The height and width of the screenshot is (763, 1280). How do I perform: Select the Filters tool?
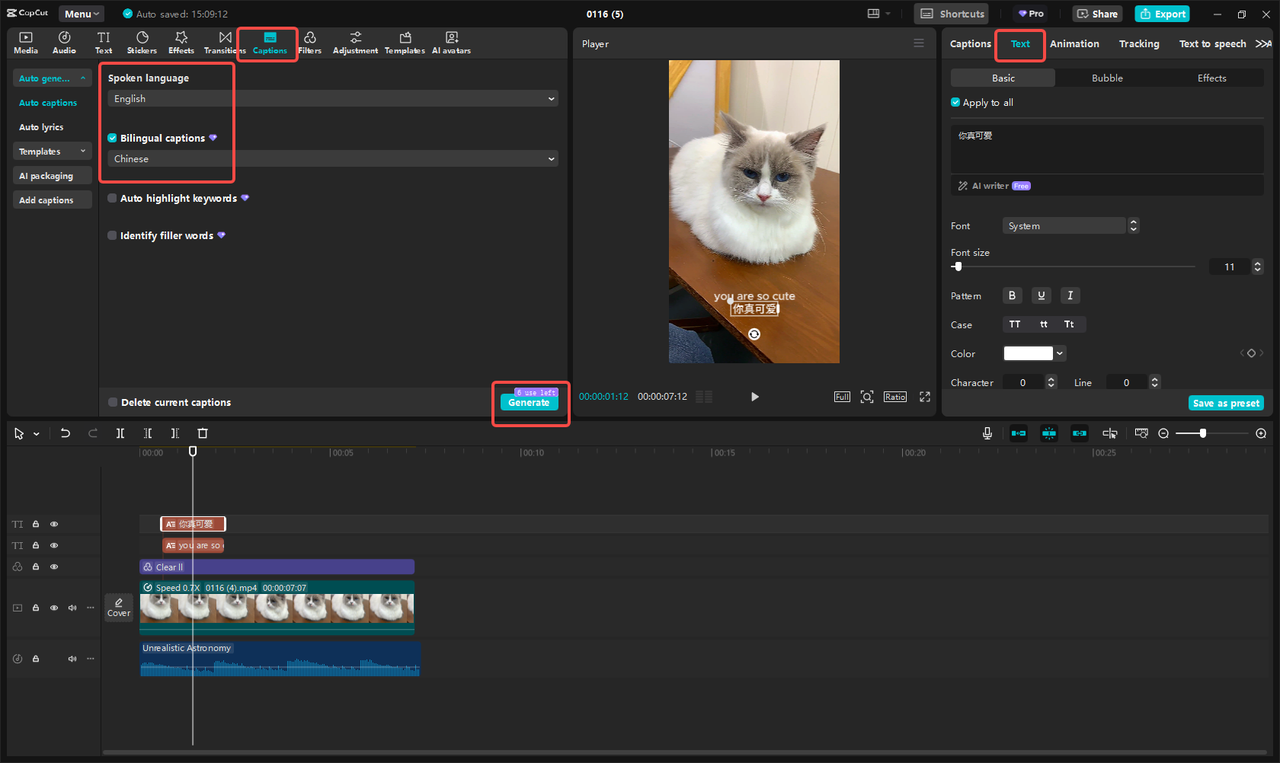[310, 43]
